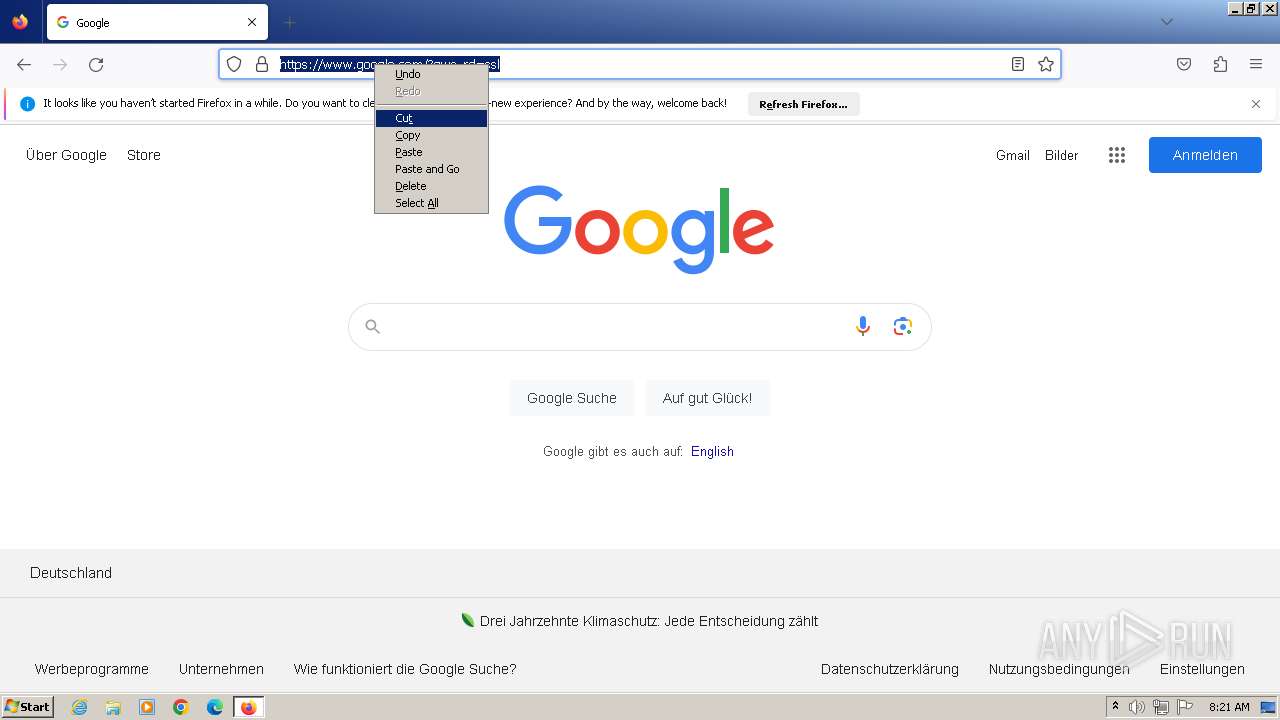Choose Cut from the context menu

(431, 118)
